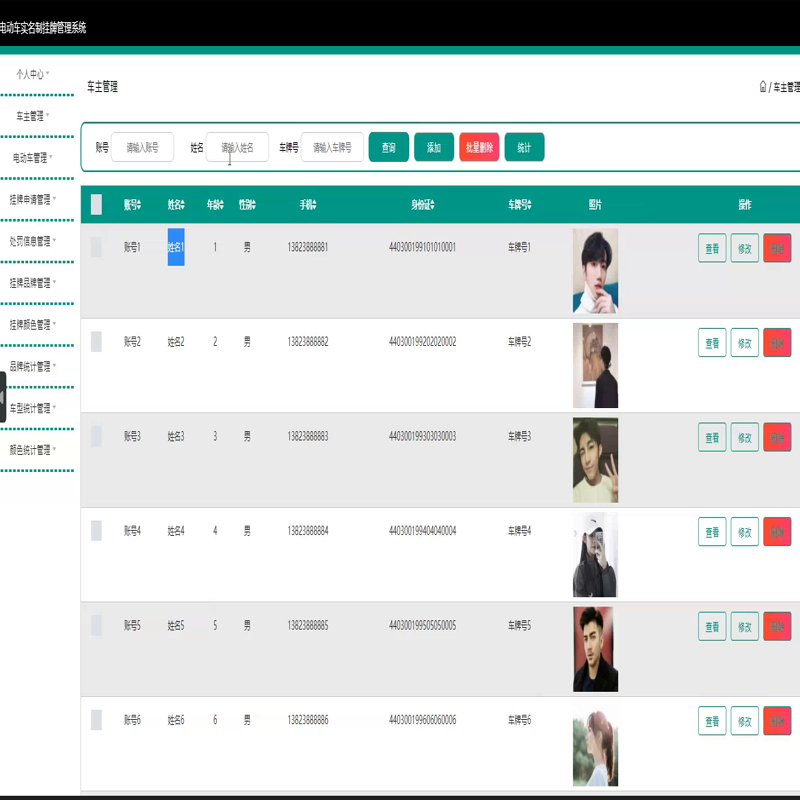Check the checkbox for row 账号6

point(96,719)
